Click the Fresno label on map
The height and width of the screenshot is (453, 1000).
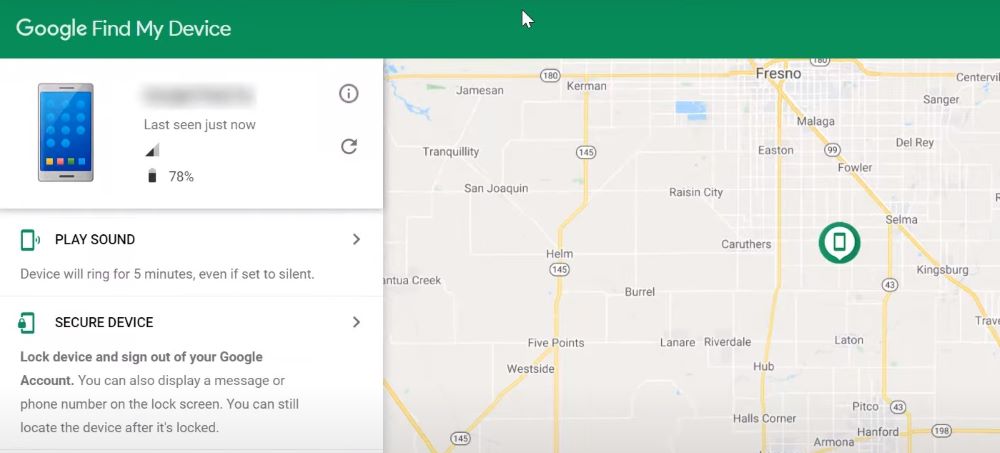tap(778, 74)
